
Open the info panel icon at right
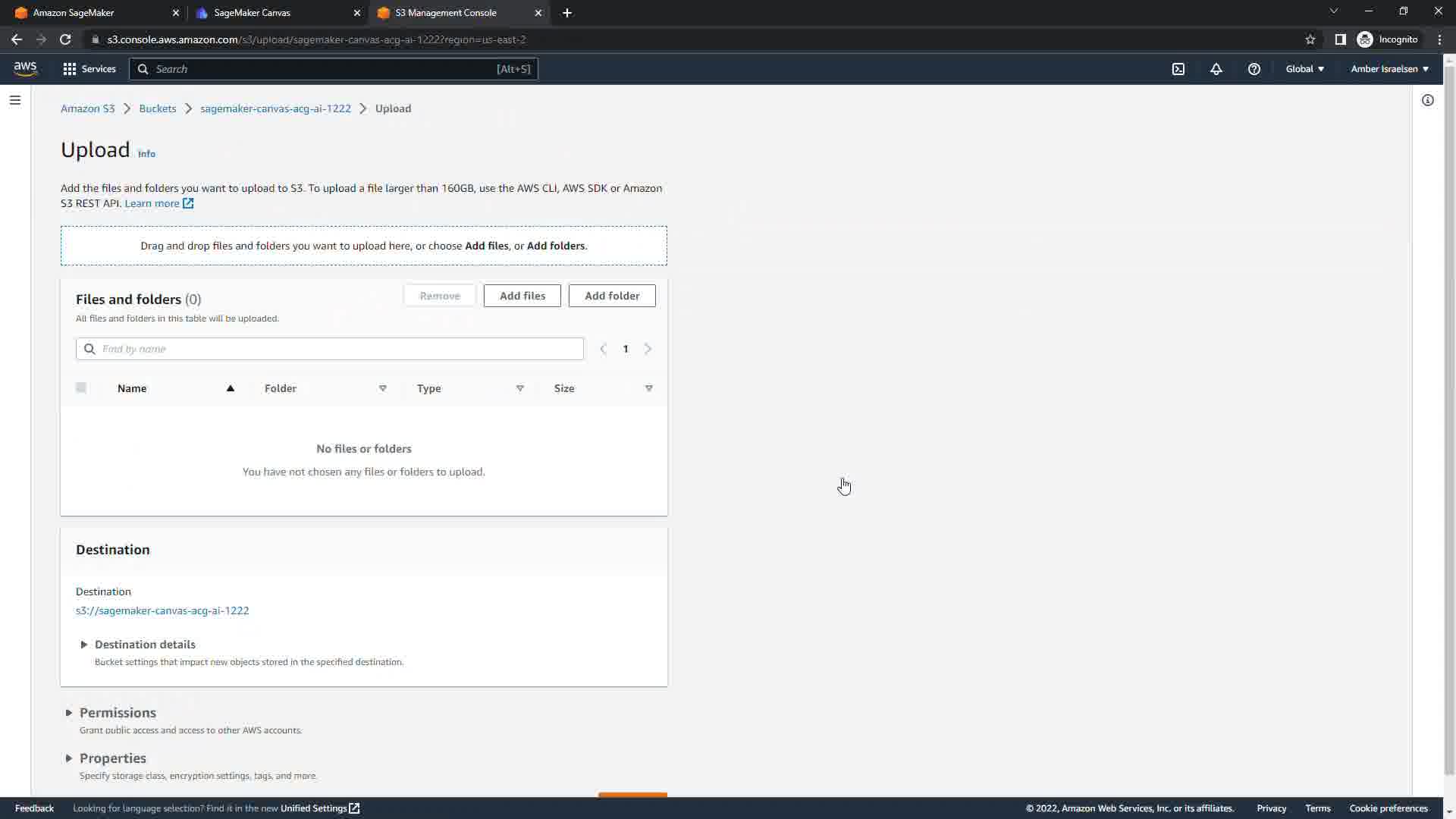tap(1428, 100)
